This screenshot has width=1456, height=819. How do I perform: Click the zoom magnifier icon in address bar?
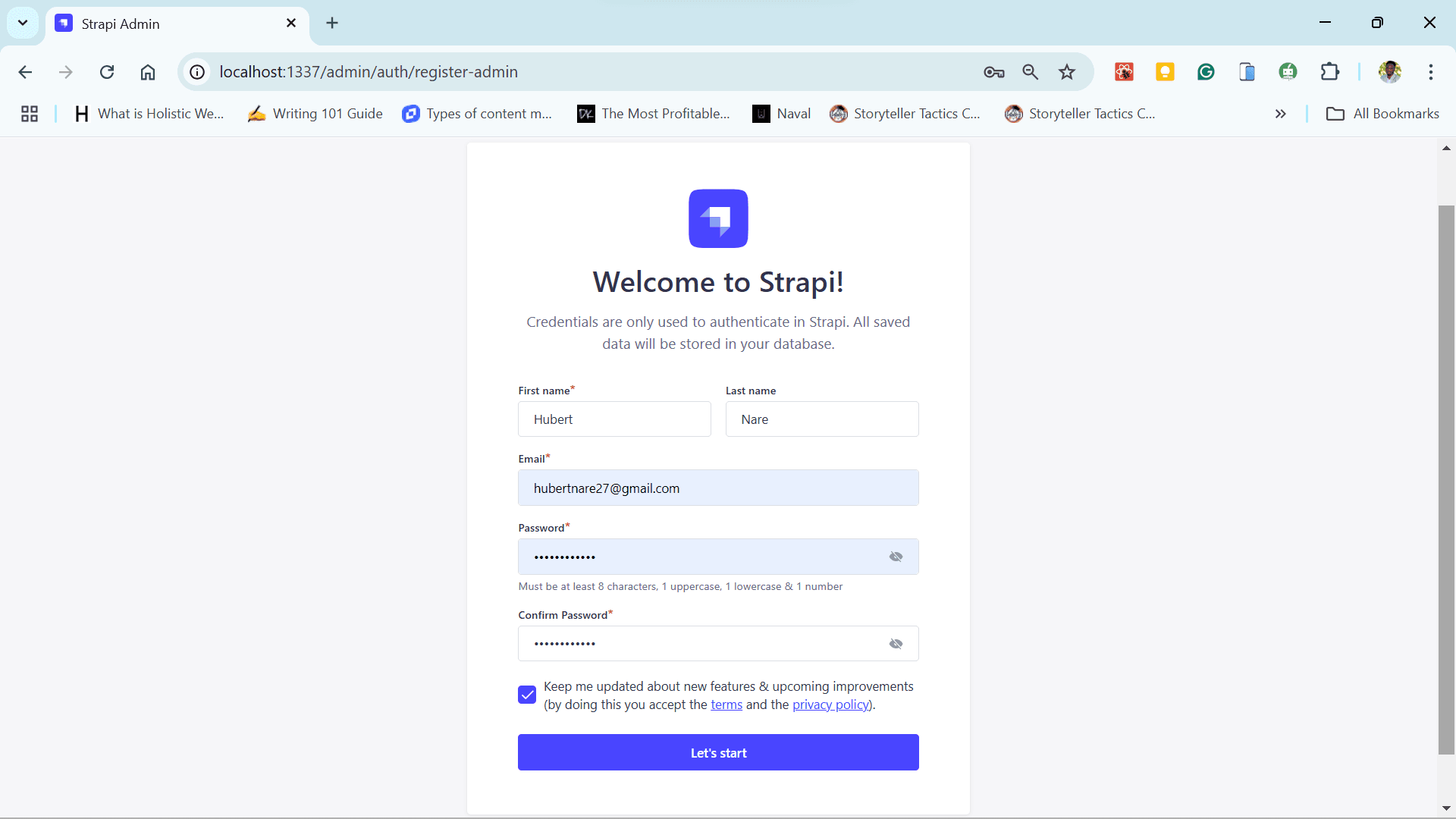[1030, 72]
